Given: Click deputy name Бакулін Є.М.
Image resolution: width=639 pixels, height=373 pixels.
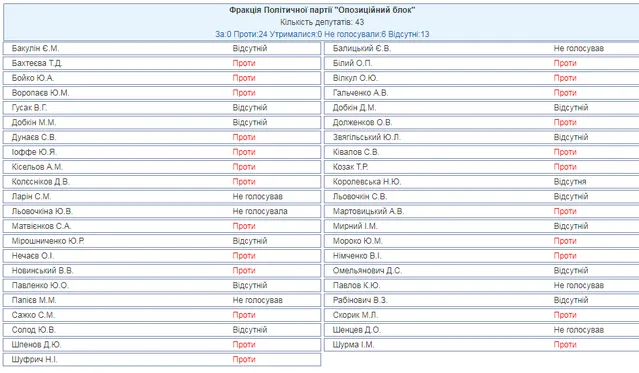Looking at the screenshot, I should (x=35, y=49).
